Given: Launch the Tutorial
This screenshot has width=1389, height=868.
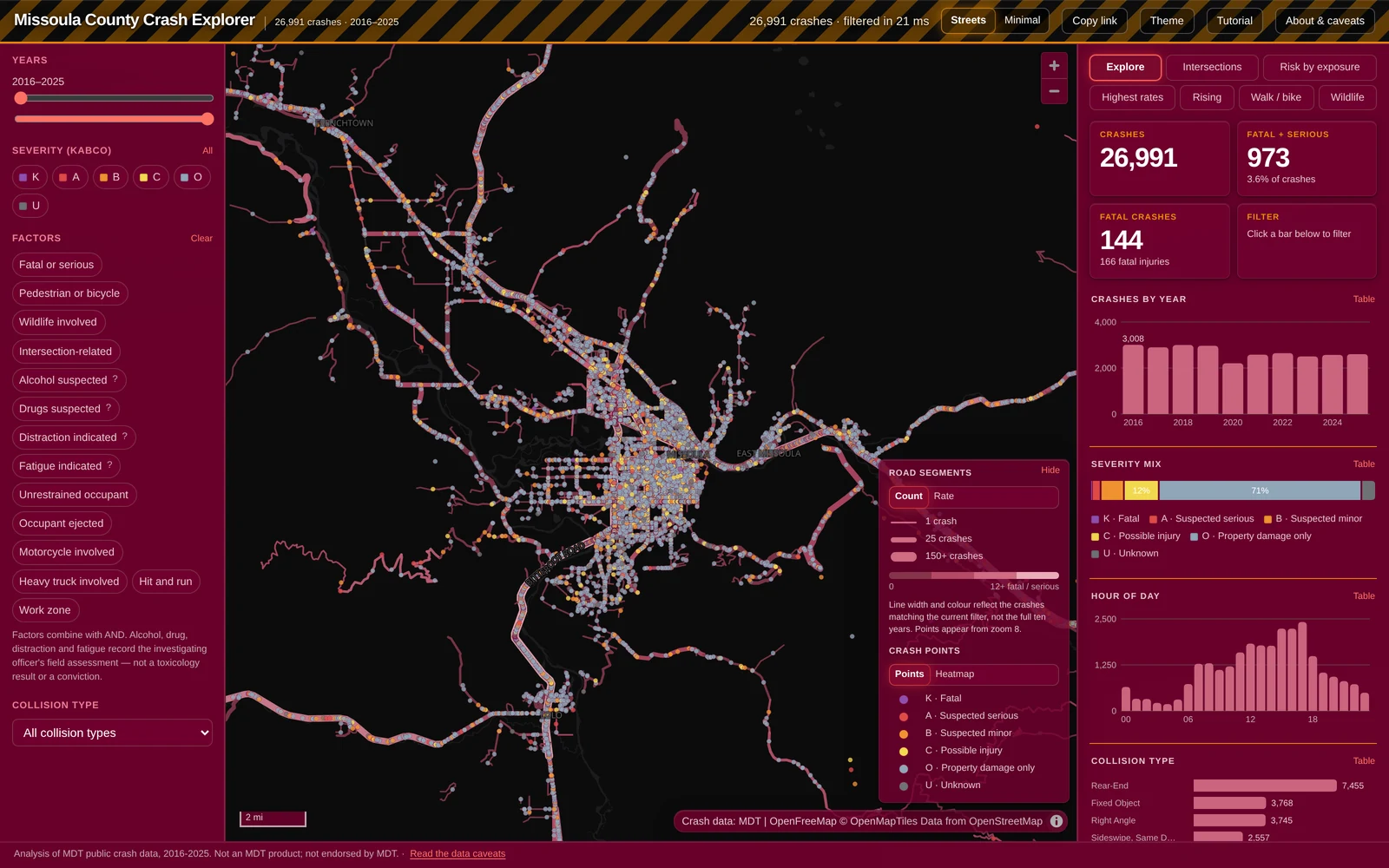Looking at the screenshot, I should [x=1234, y=21].
